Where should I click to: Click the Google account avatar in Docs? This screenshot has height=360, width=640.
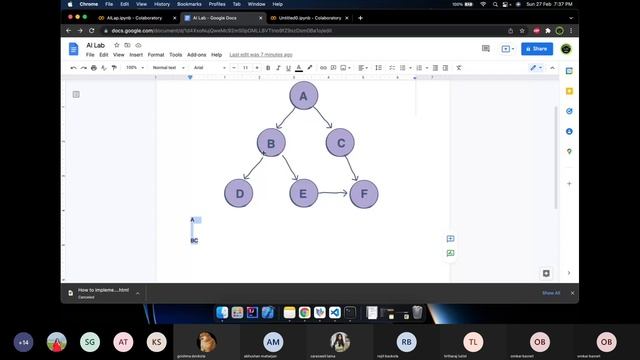pyautogui.click(x=566, y=49)
